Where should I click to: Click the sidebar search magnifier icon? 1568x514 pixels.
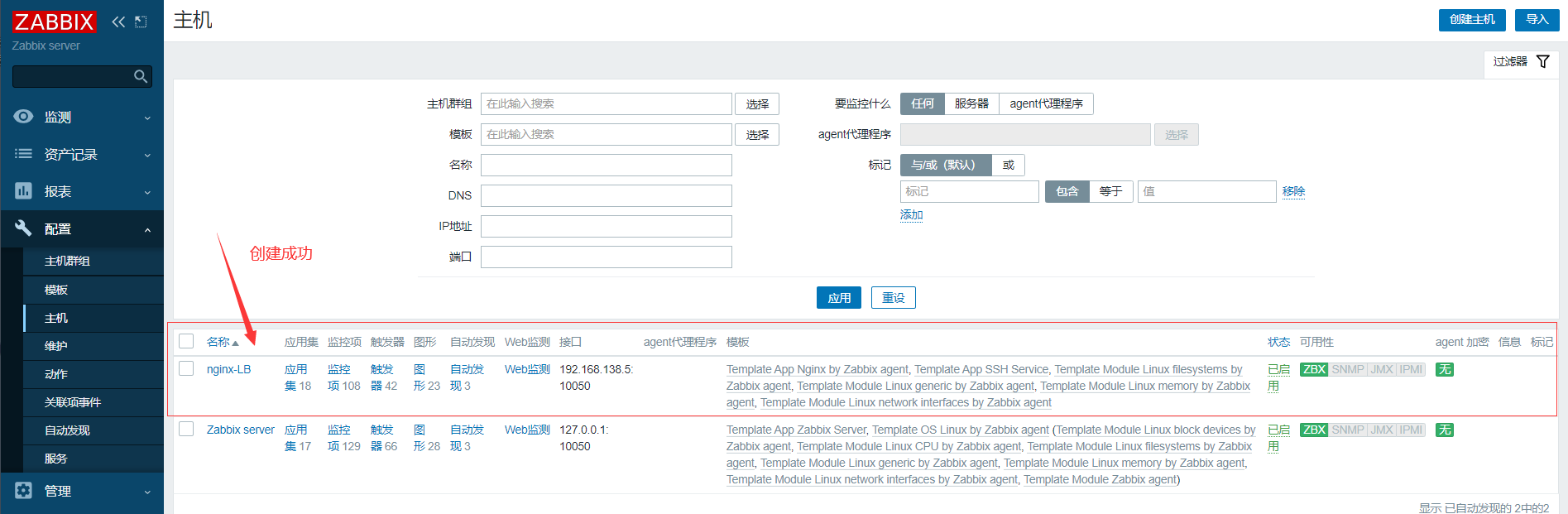point(141,76)
